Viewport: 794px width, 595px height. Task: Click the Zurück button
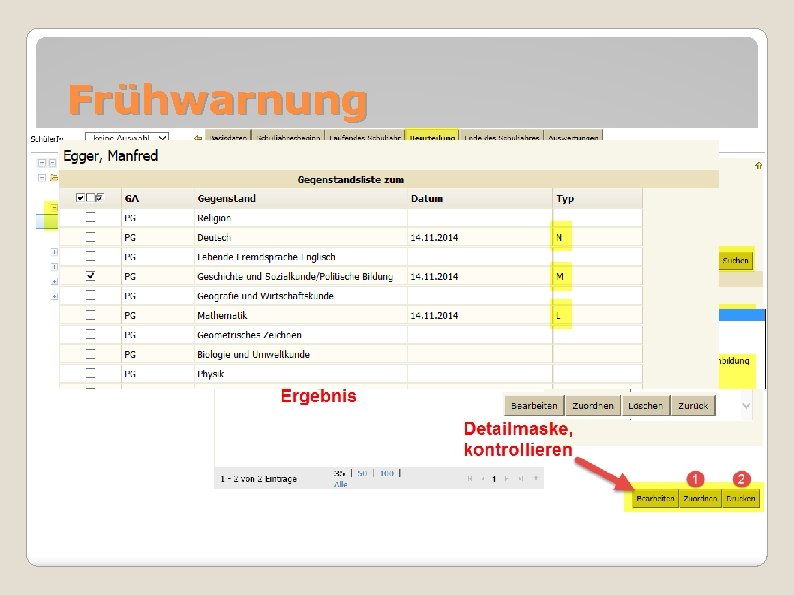[x=693, y=406]
